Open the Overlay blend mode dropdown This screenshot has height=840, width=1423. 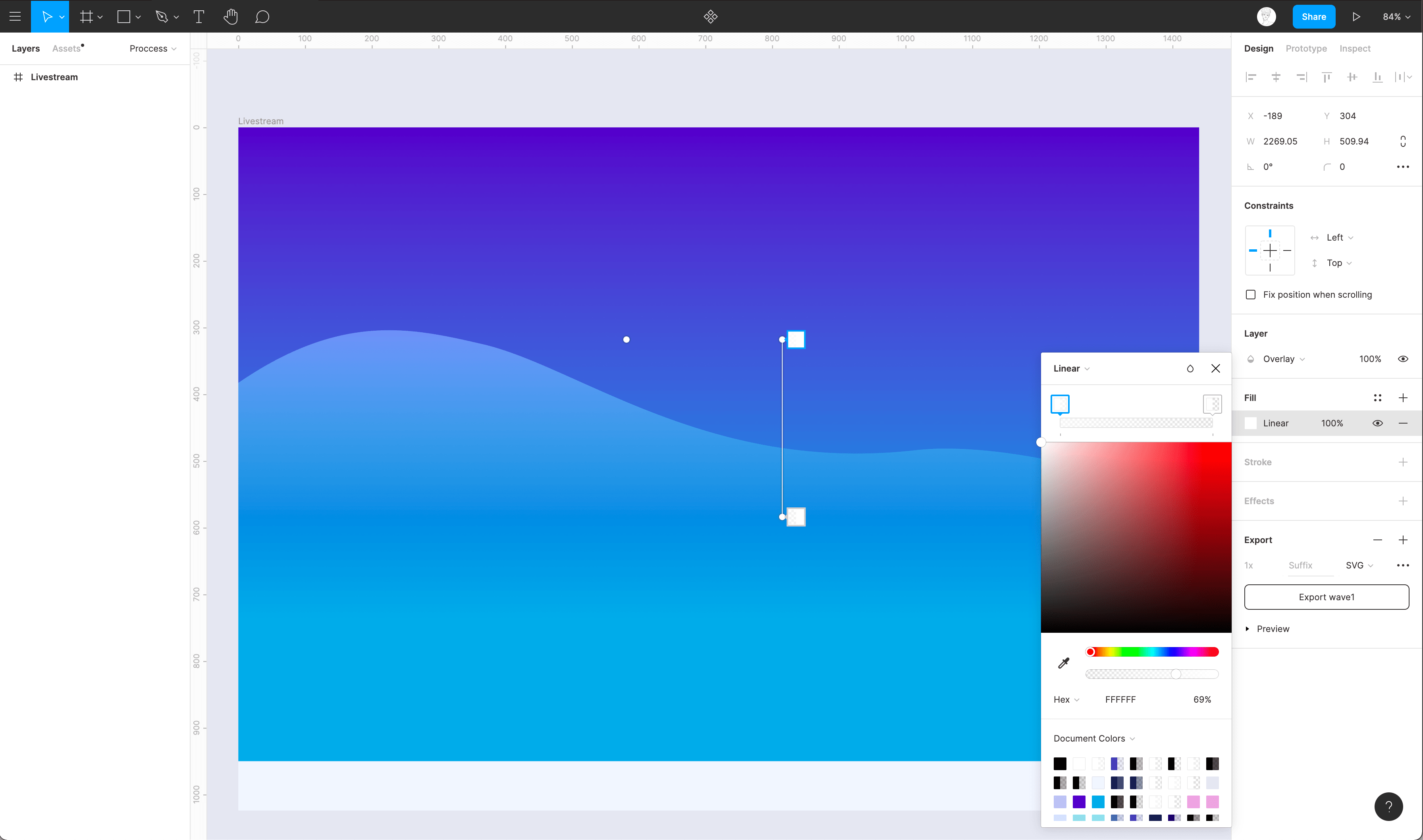(x=1283, y=359)
